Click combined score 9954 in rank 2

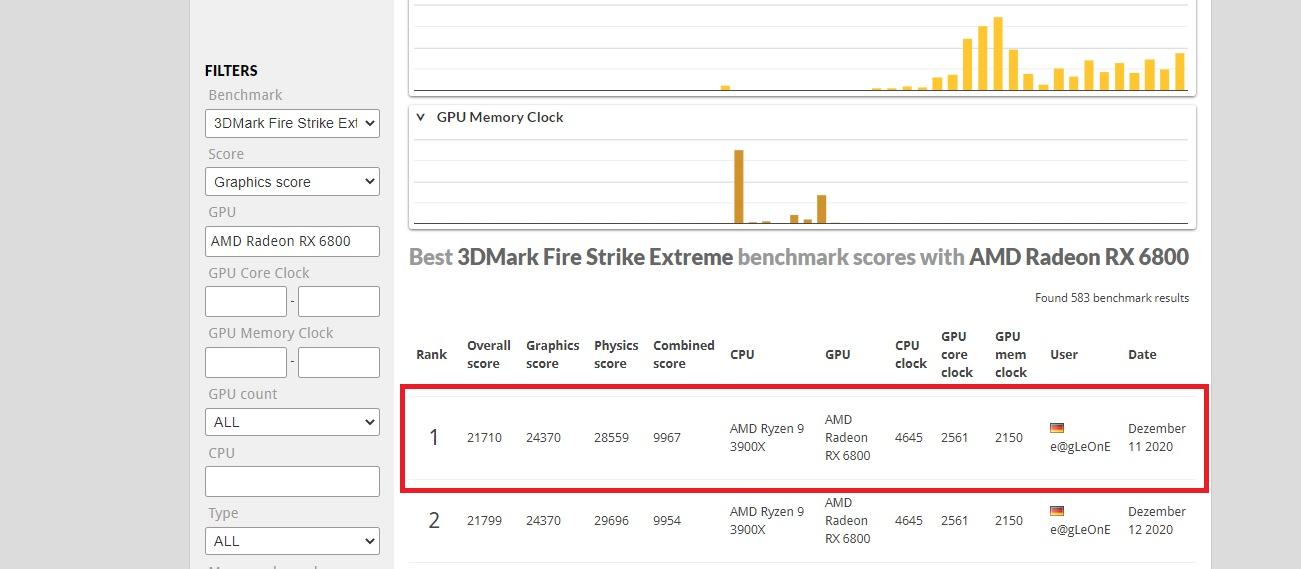(x=667, y=520)
